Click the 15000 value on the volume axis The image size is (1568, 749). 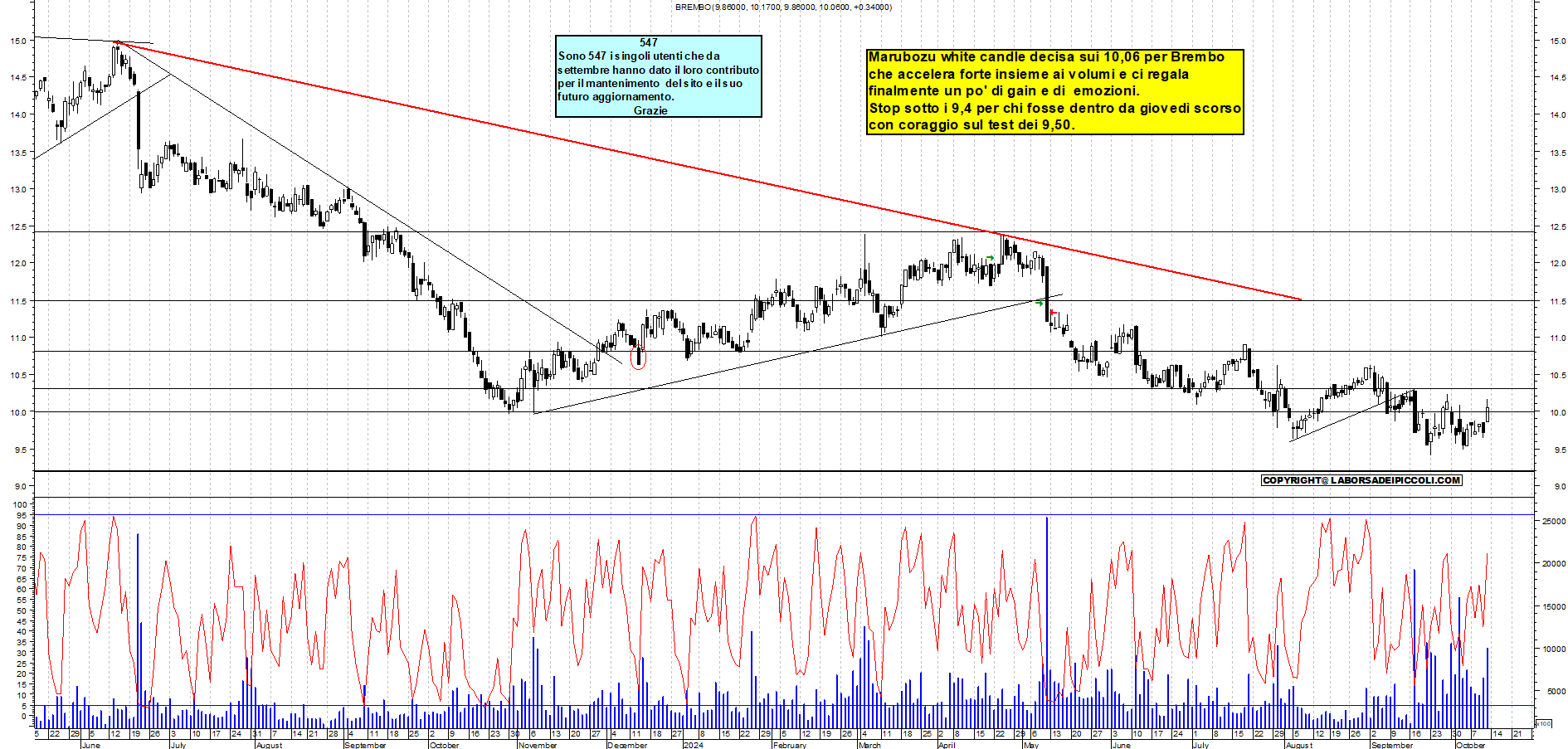1554,606
